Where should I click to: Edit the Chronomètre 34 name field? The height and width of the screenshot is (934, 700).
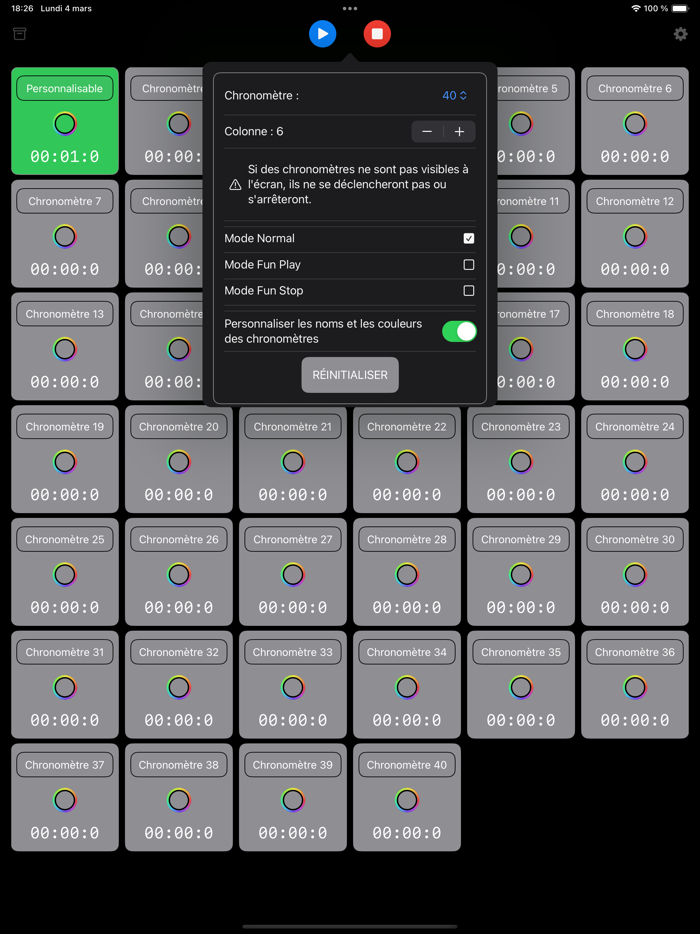click(x=407, y=652)
